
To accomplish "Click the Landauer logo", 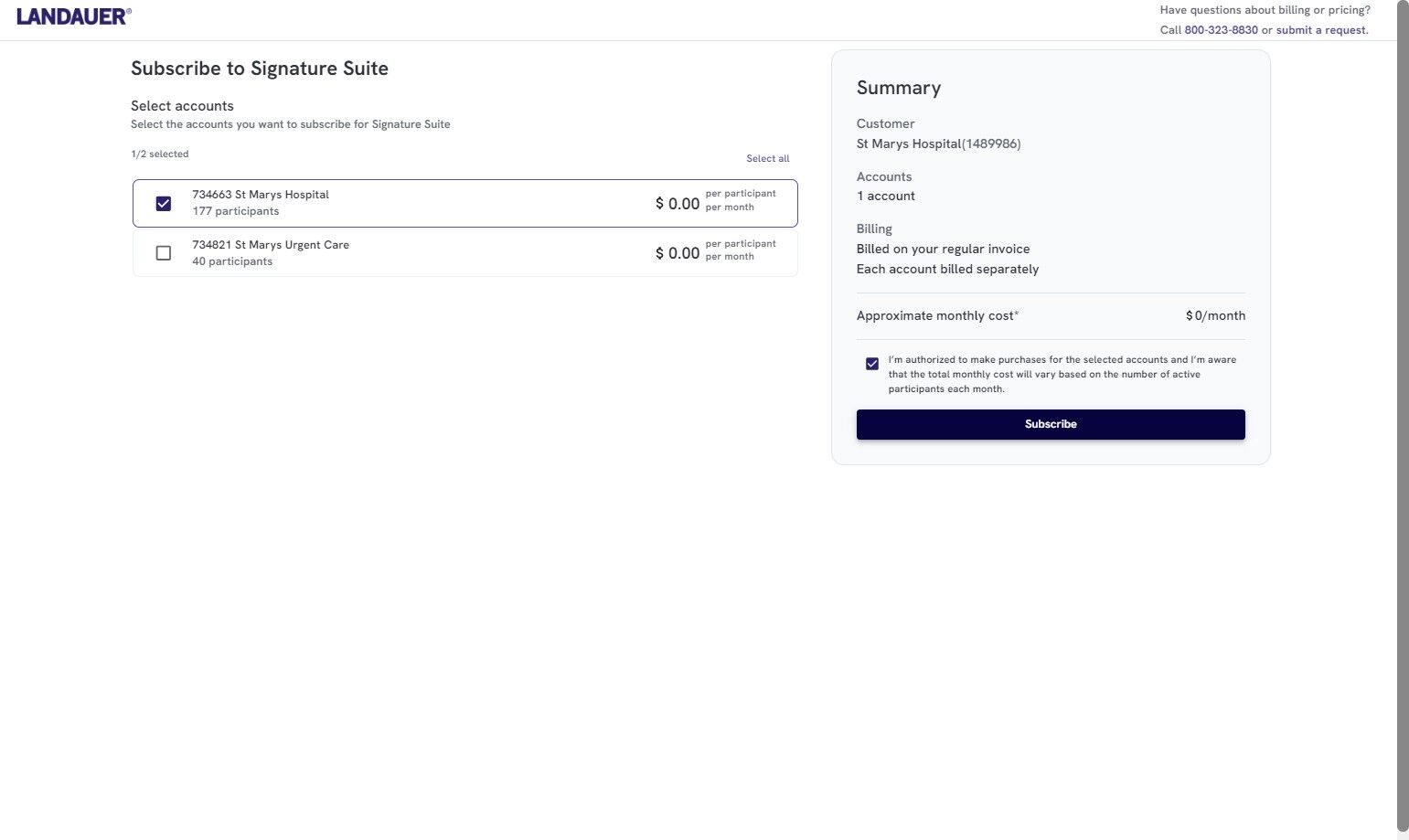I will 73,16.
